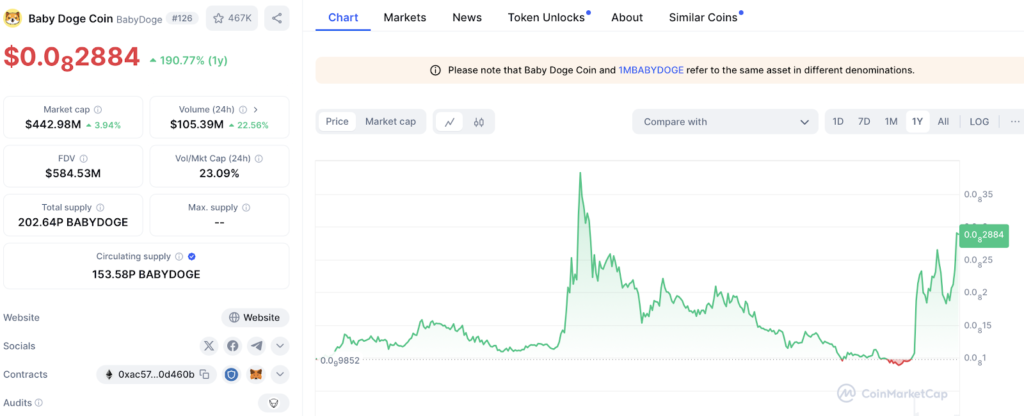Click Max. supply info icon
The width and height of the screenshot is (1024, 416).
[x=246, y=208]
